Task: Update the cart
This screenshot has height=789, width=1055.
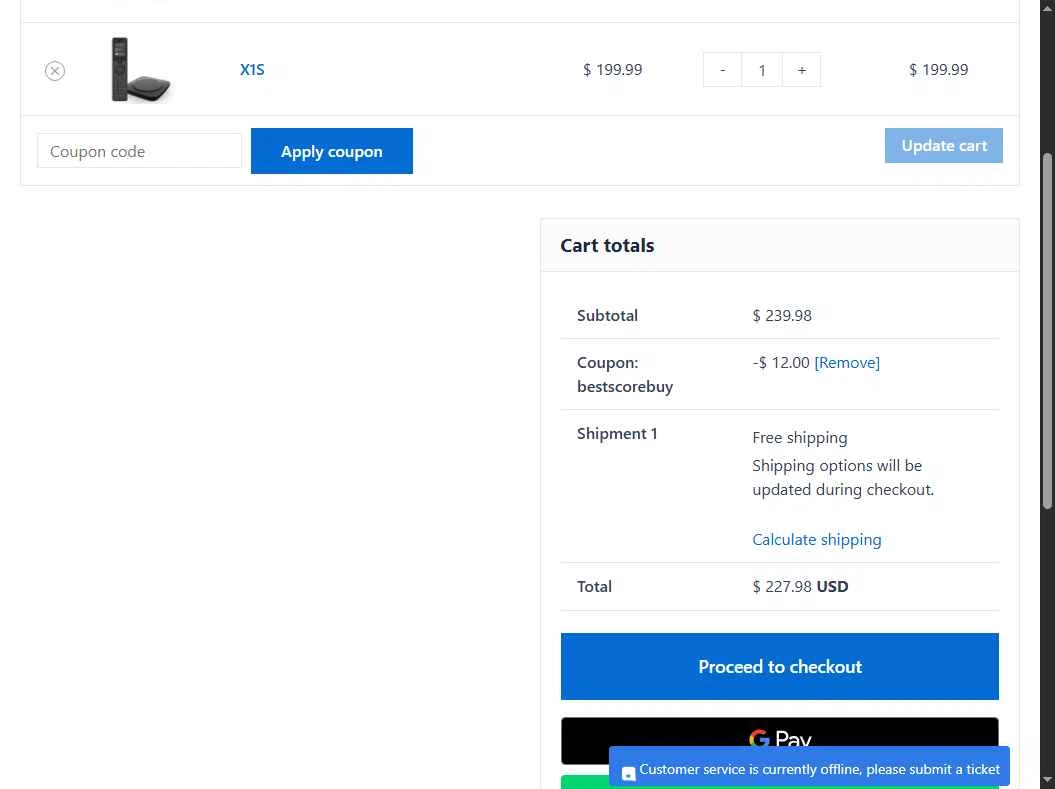Action: pos(943,145)
